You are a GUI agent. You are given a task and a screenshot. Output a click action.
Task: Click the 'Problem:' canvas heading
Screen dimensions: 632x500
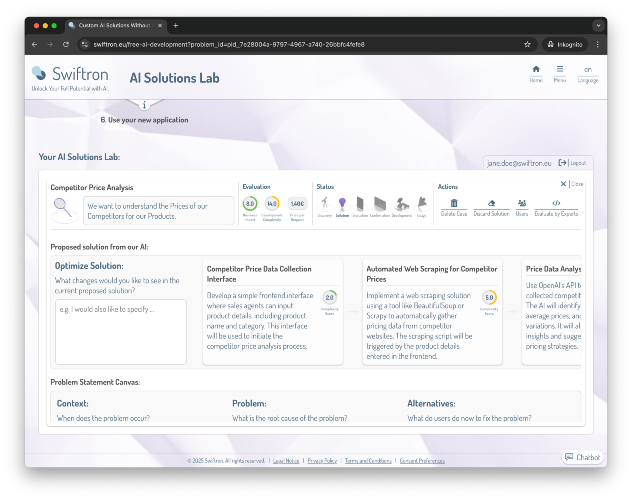[x=249, y=403]
